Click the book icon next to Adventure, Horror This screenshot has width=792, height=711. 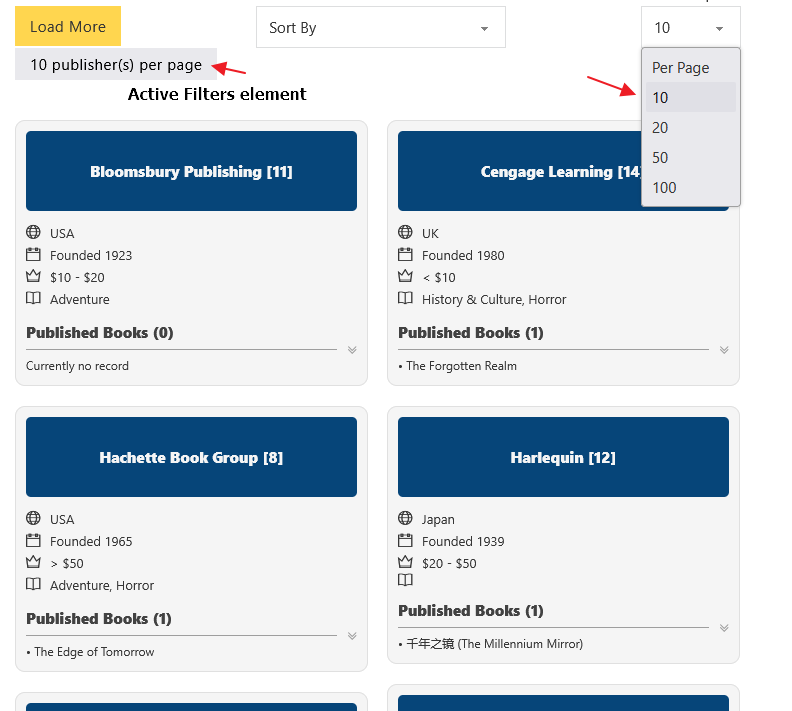pos(33,585)
